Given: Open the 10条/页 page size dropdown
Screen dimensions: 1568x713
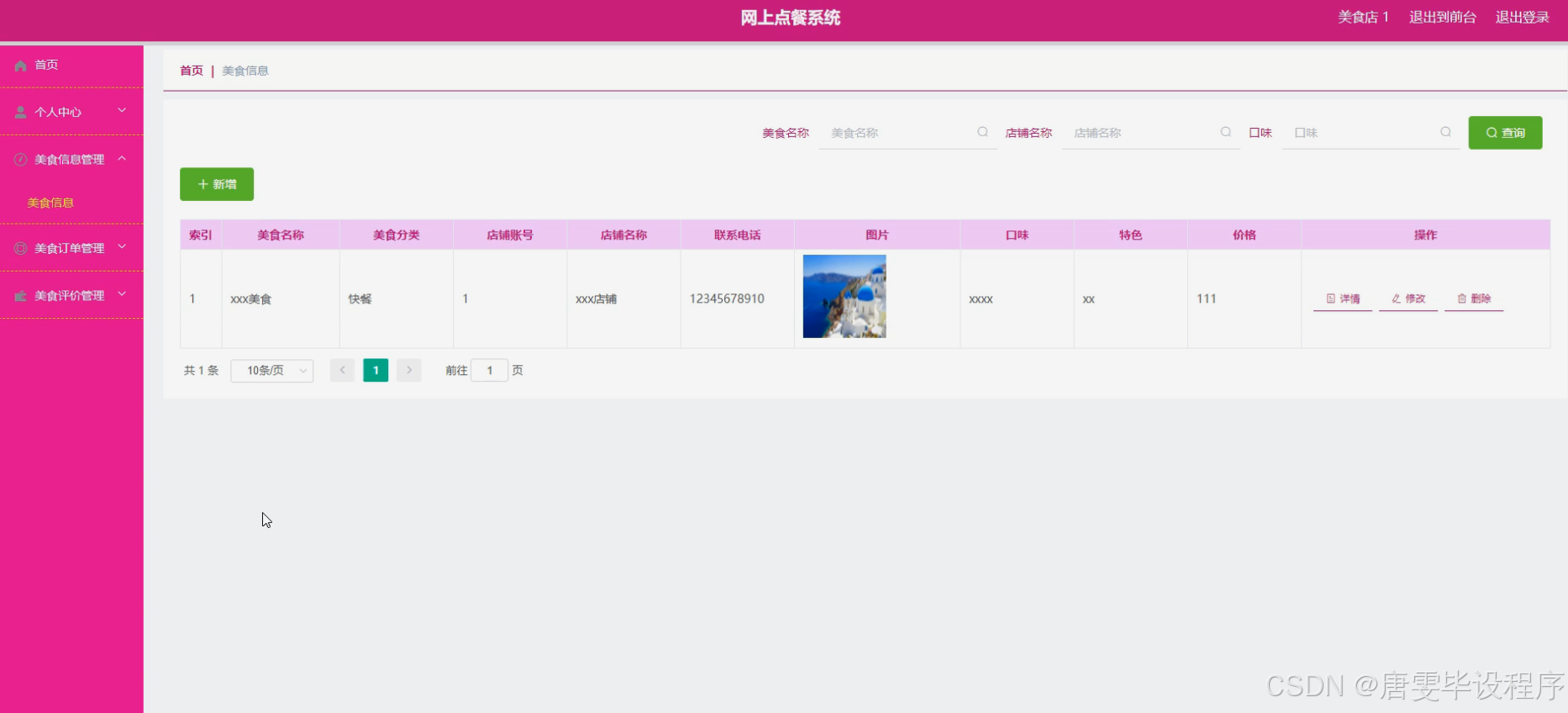Looking at the screenshot, I should point(272,371).
